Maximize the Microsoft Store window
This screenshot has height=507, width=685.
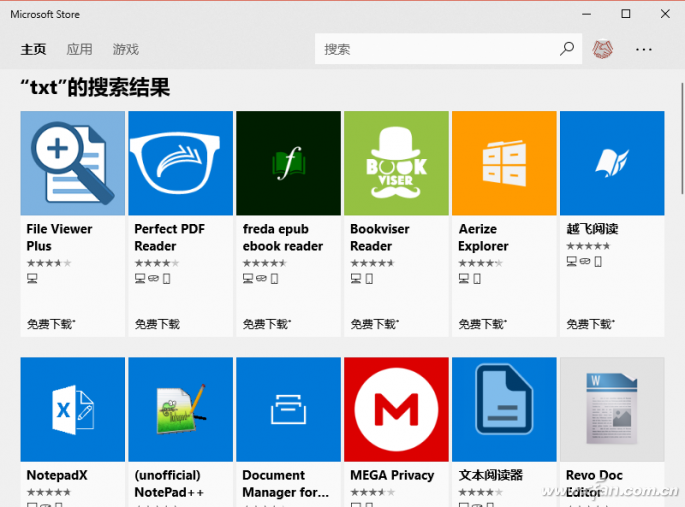click(x=626, y=14)
